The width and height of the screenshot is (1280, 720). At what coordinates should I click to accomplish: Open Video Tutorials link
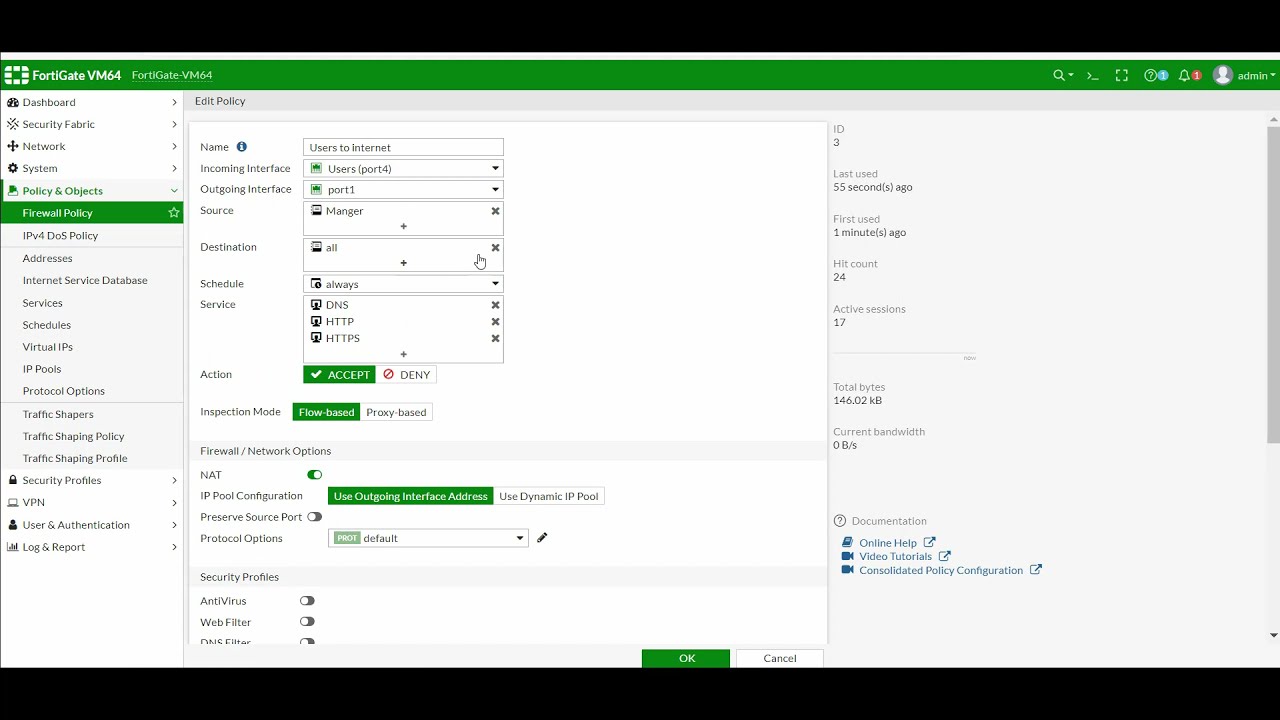[895, 557]
